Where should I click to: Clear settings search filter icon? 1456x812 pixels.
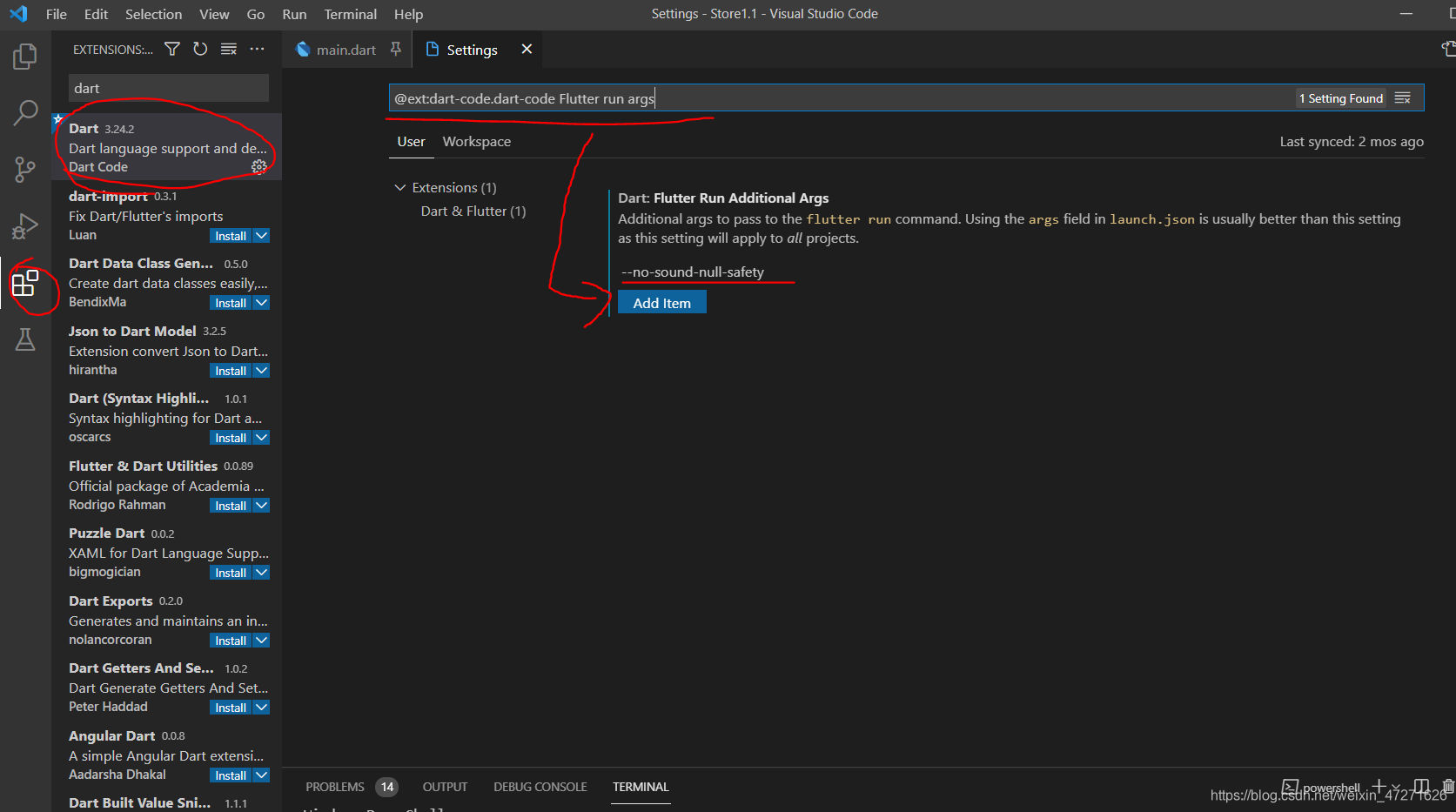[1402, 97]
